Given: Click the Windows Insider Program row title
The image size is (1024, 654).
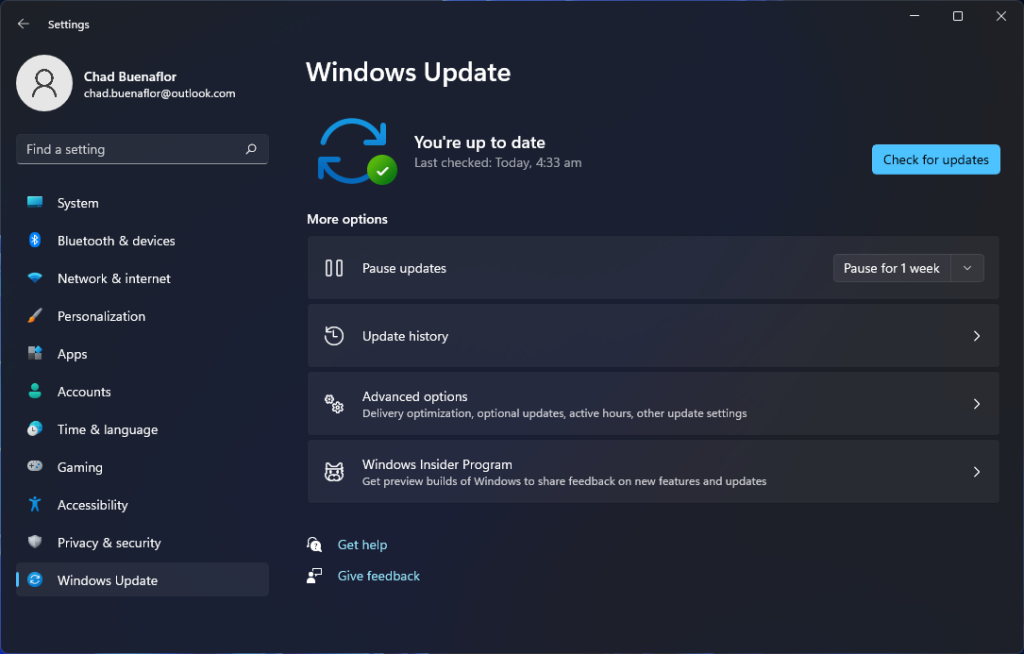Looking at the screenshot, I should point(437,464).
